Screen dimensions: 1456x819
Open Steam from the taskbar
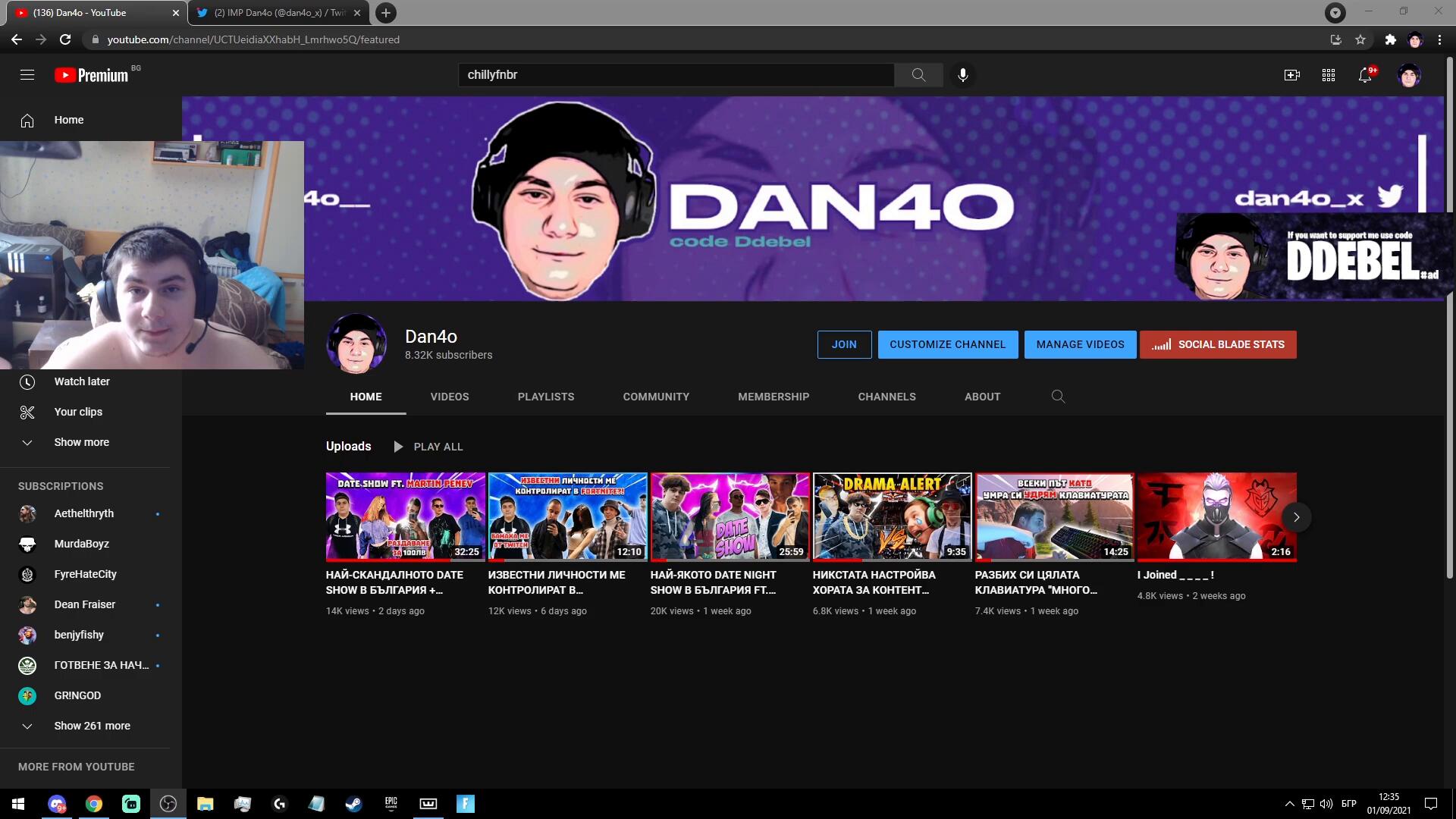pos(353,804)
